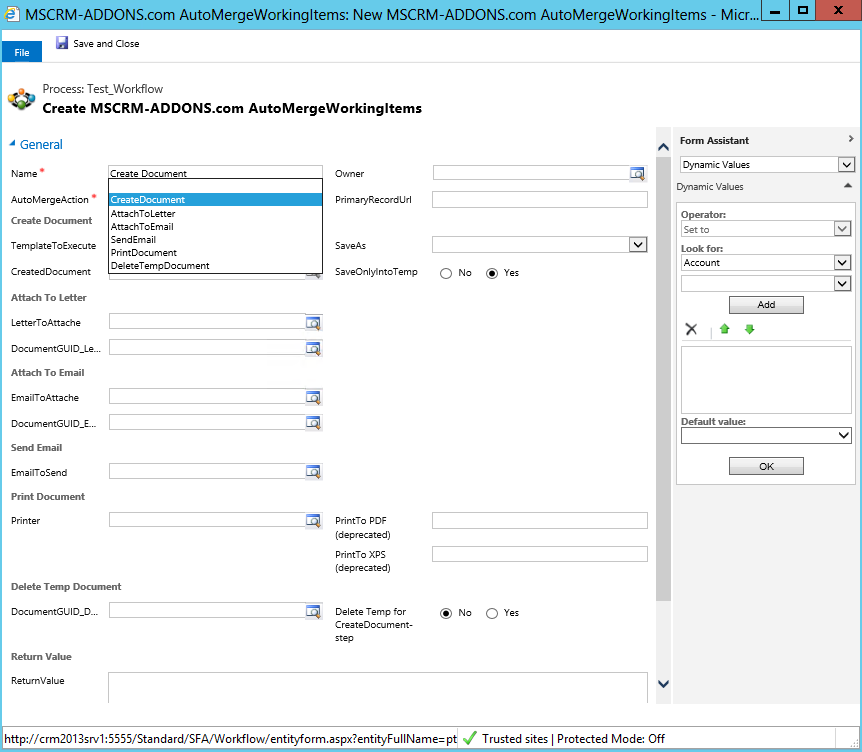Screen dimensions: 862x752
Task: Click the form scroll up arrow
Action: (664, 147)
